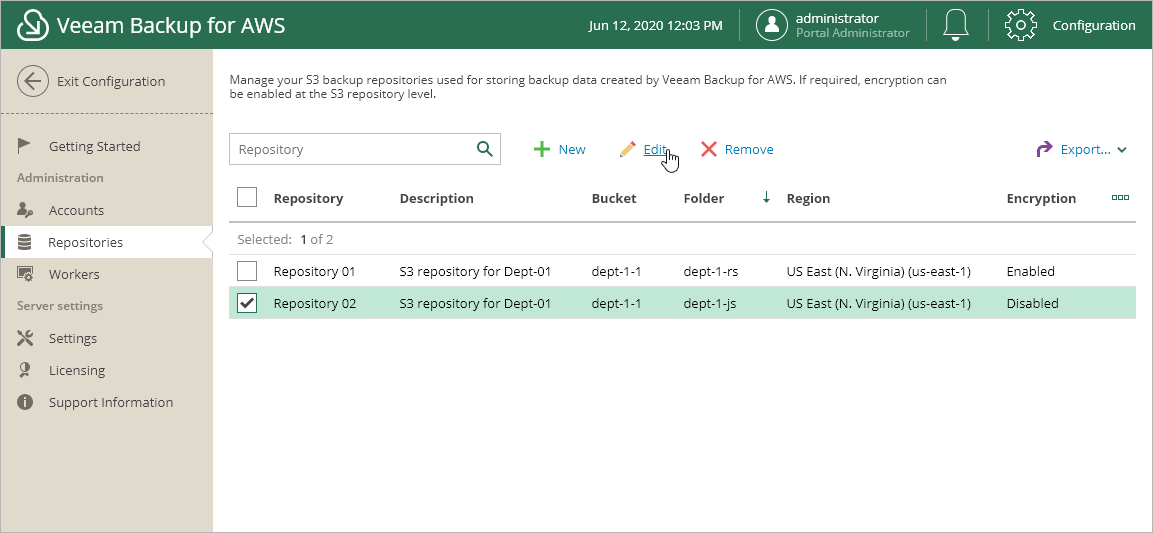1153x533 pixels.
Task: Select the Repository 02 name cell
Action: [315, 303]
